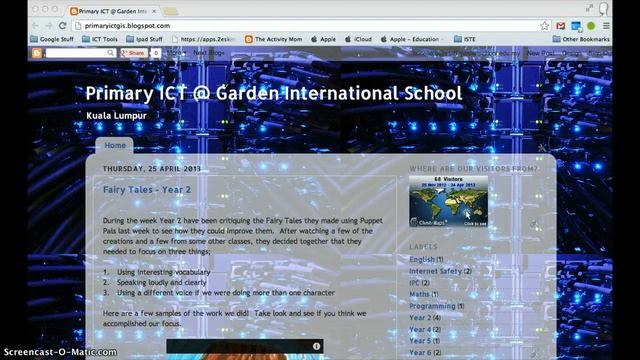Screen dimensions: 640x360
Task: Open the ISTE bookmarks folder
Action: [x=465, y=39]
